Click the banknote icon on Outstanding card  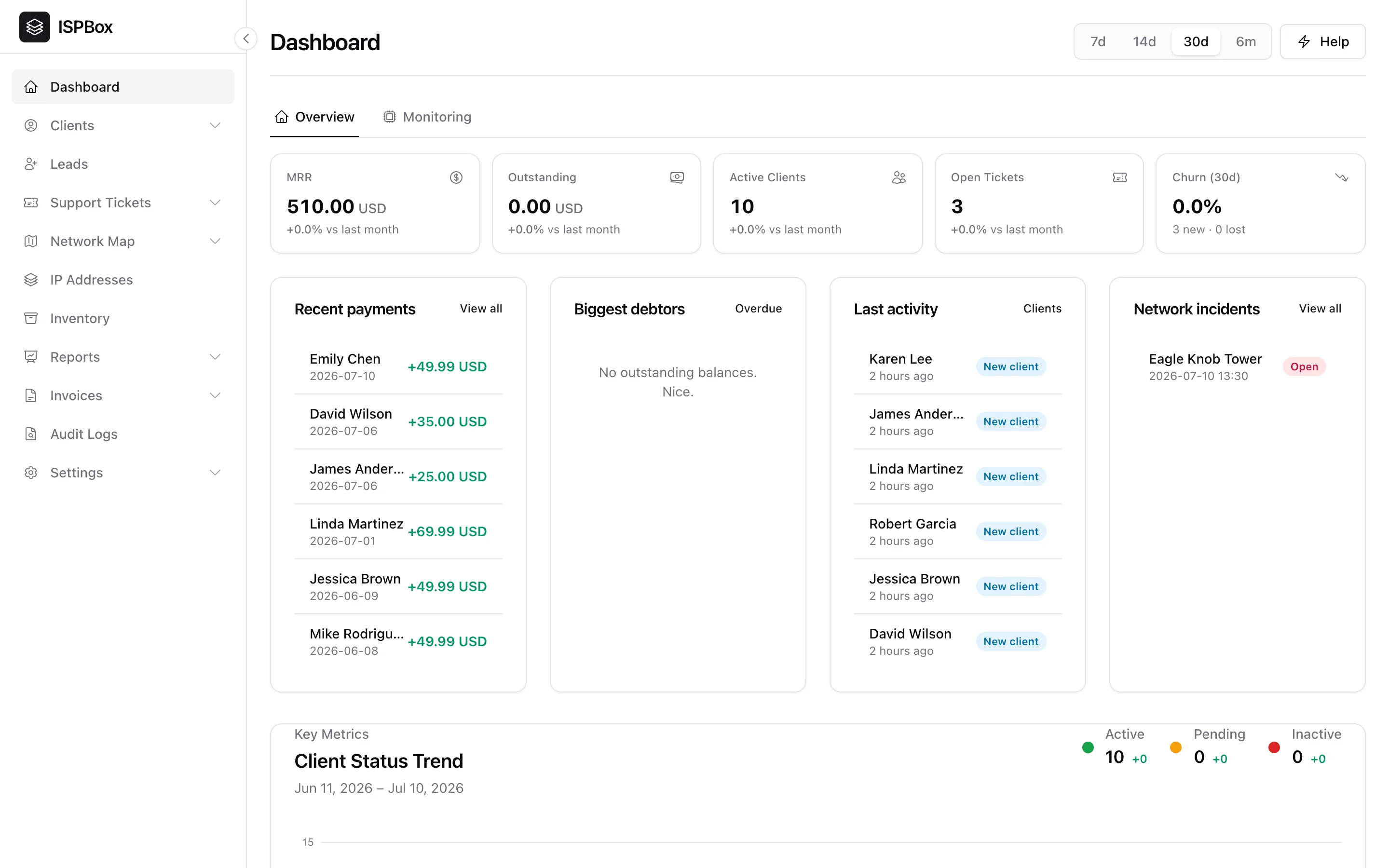pyautogui.click(x=677, y=177)
